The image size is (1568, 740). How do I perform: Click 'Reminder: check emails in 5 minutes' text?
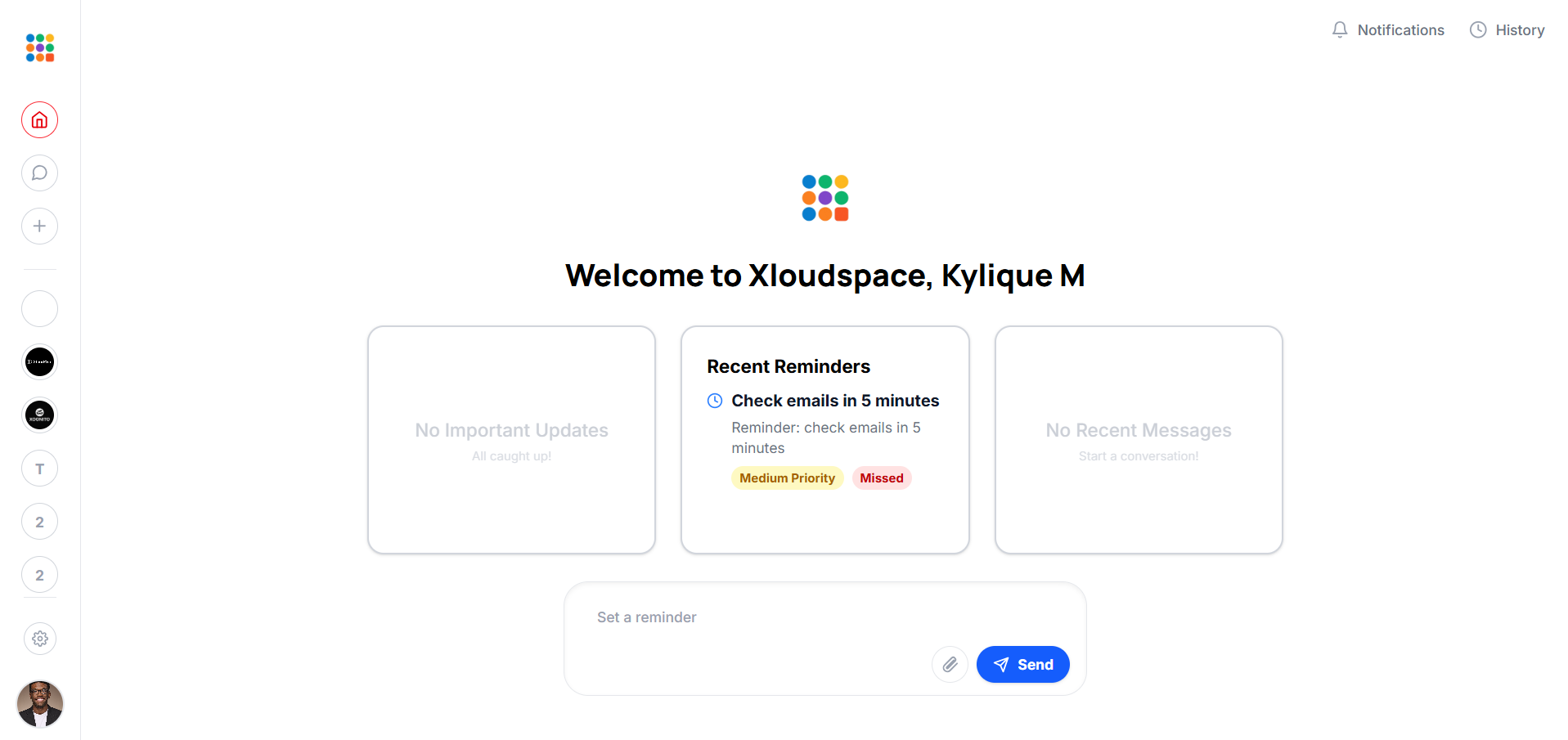pos(826,437)
